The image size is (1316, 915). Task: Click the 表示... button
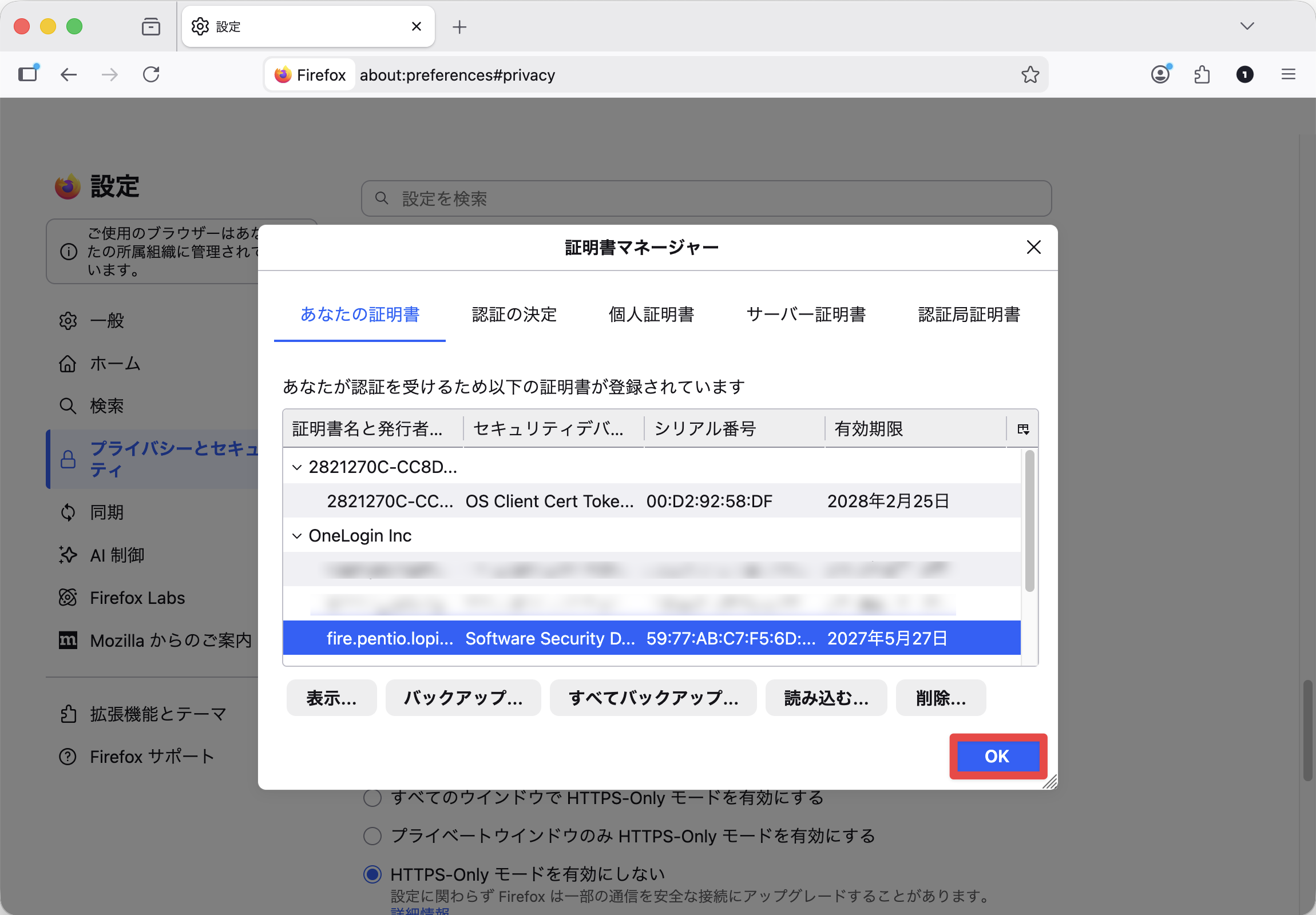(331, 698)
